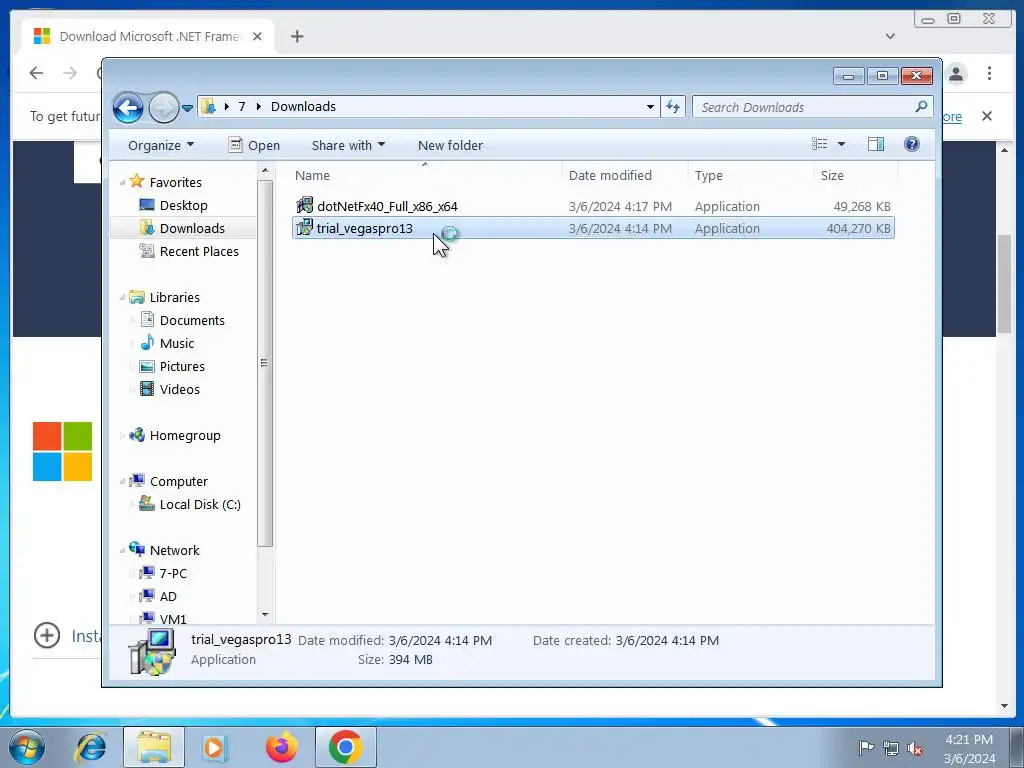Click Microsoft logo on web page
This screenshot has height=768, width=1024.
click(x=63, y=451)
